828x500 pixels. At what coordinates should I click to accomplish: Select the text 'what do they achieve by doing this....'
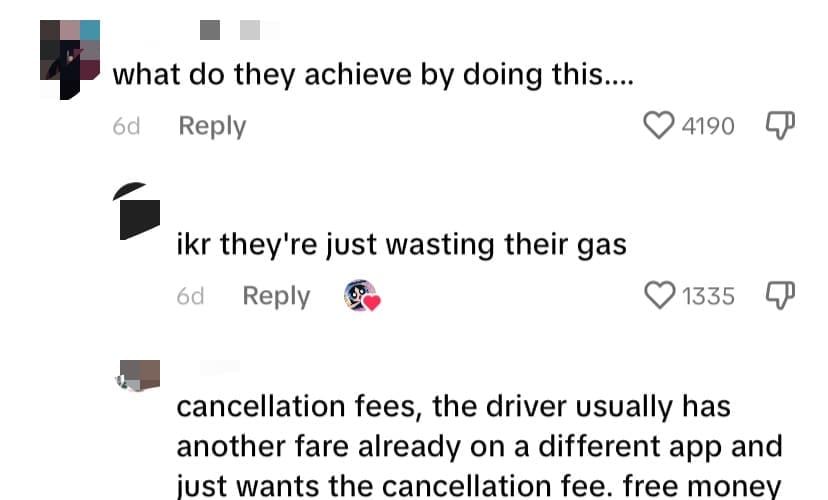[373, 74]
